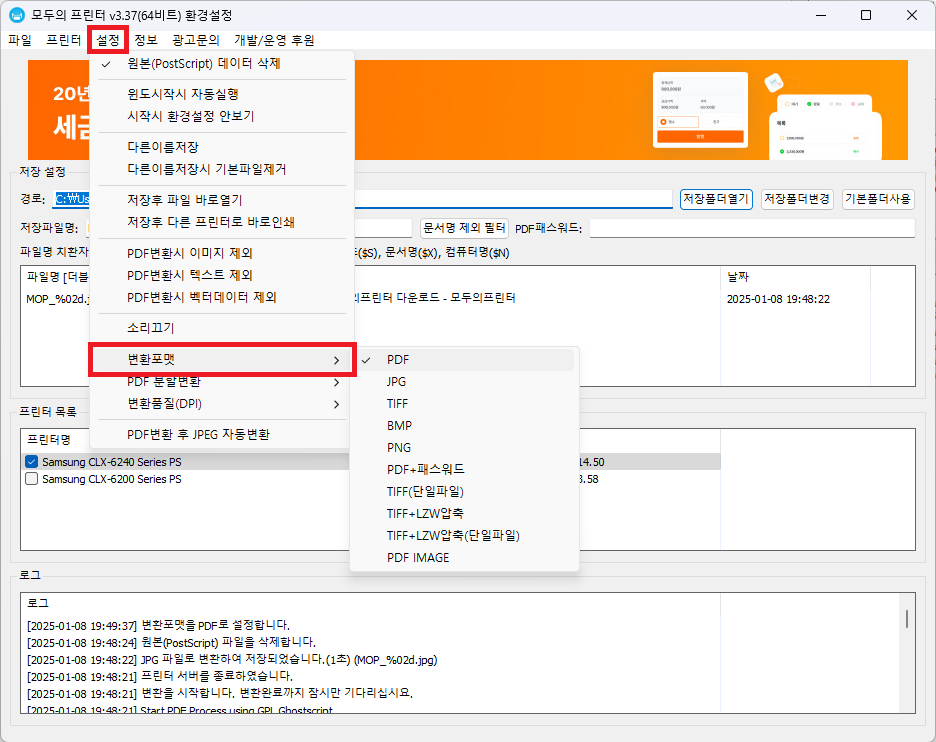Image resolution: width=936 pixels, height=742 pixels.
Task: Choose PDF+패스워드 format
Action: pos(464,470)
